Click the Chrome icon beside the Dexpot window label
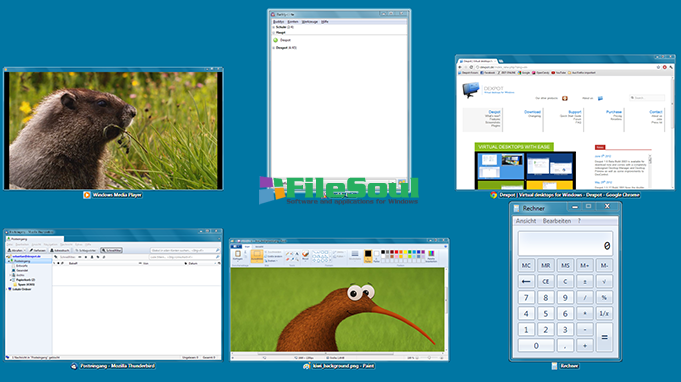Viewport: 681px width, 382px height. point(493,195)
